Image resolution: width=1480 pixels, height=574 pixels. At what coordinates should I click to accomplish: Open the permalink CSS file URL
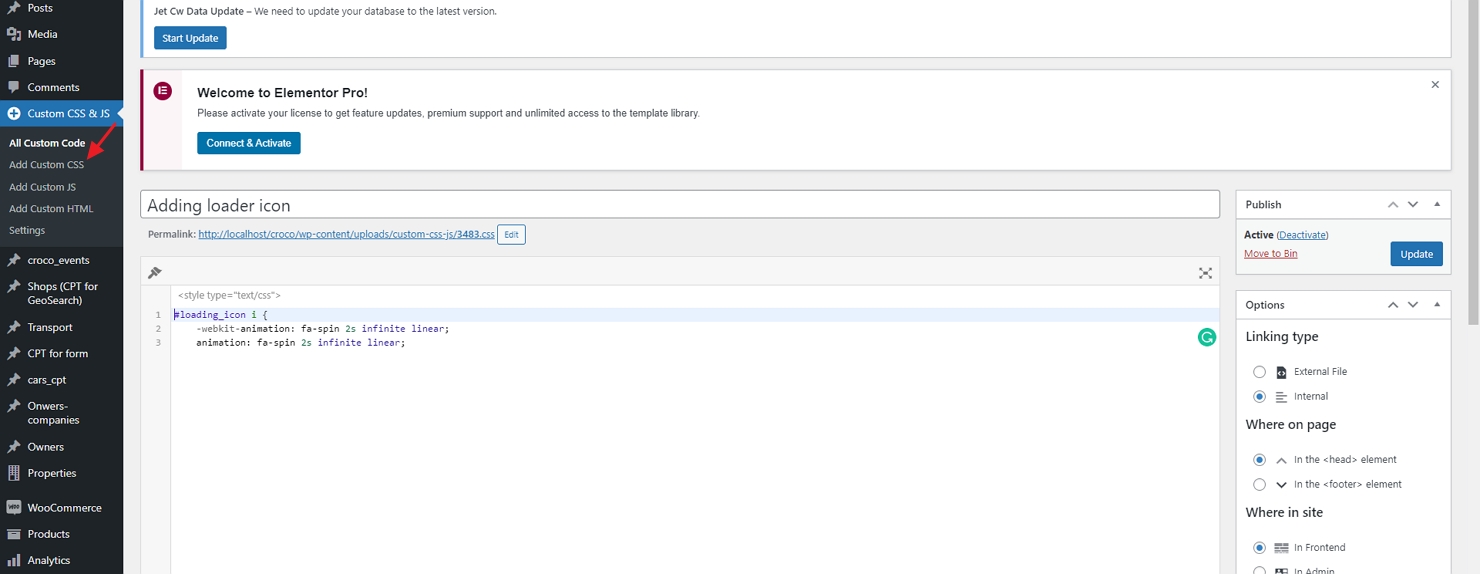click(346, 234)
